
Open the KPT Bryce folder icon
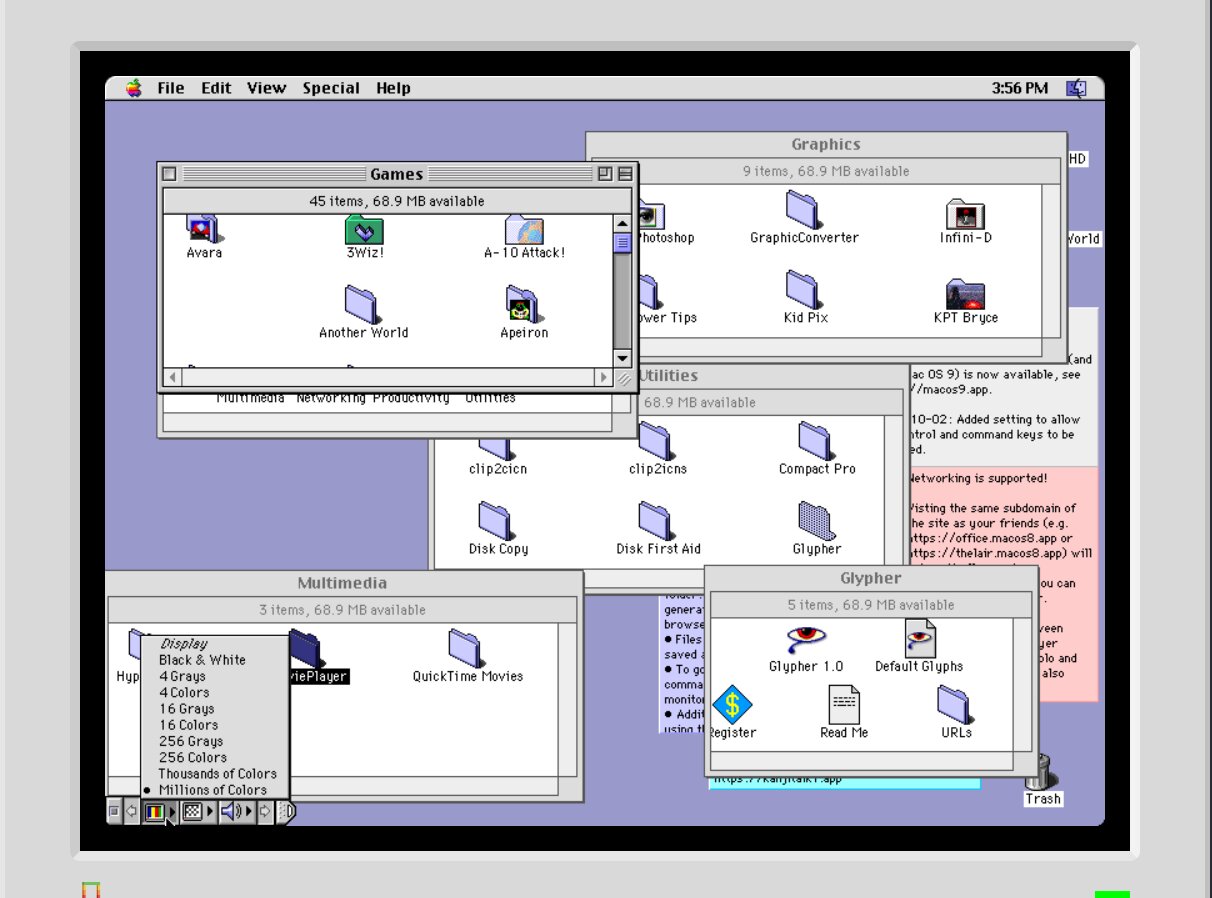965,294
